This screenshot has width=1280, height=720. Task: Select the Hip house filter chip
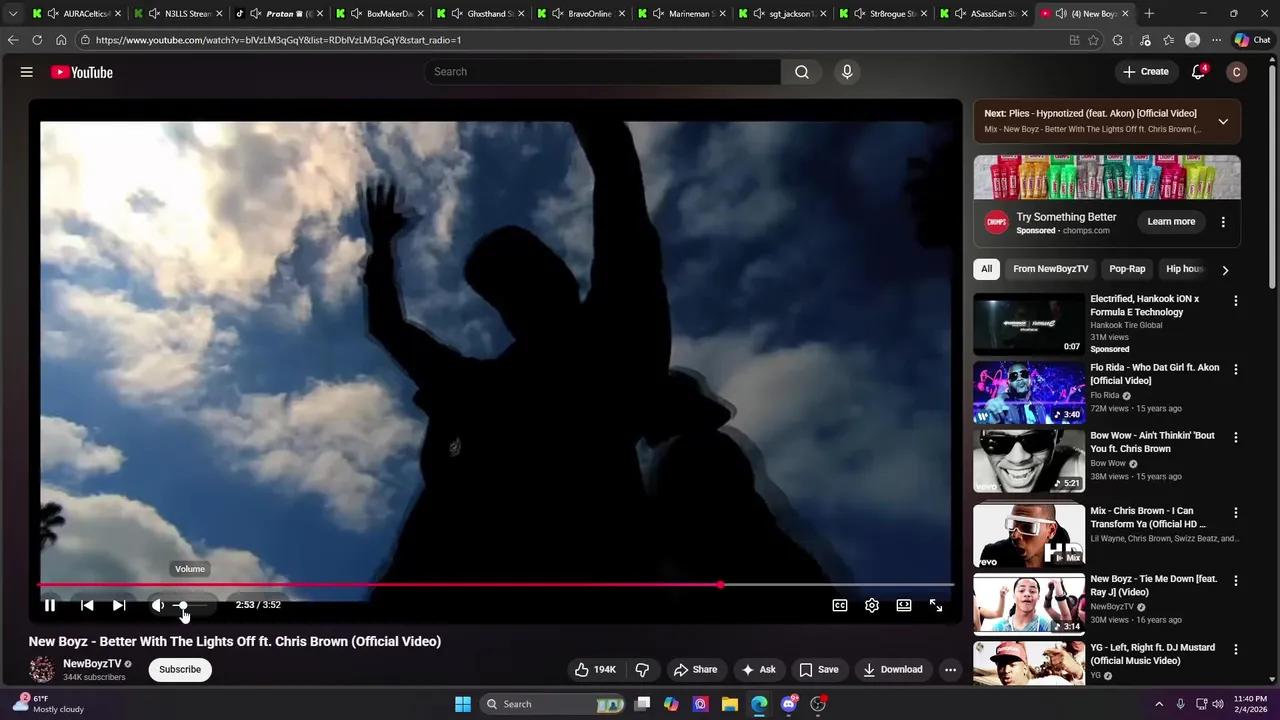tap(1184, 269)
